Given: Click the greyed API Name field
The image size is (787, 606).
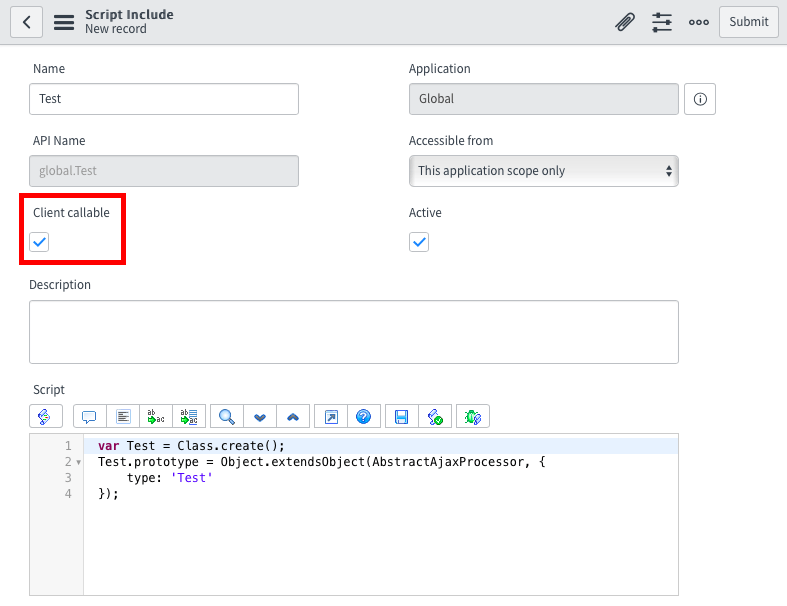Looking at the screenshot, I should pyautogui.click(x=164, y=171).
